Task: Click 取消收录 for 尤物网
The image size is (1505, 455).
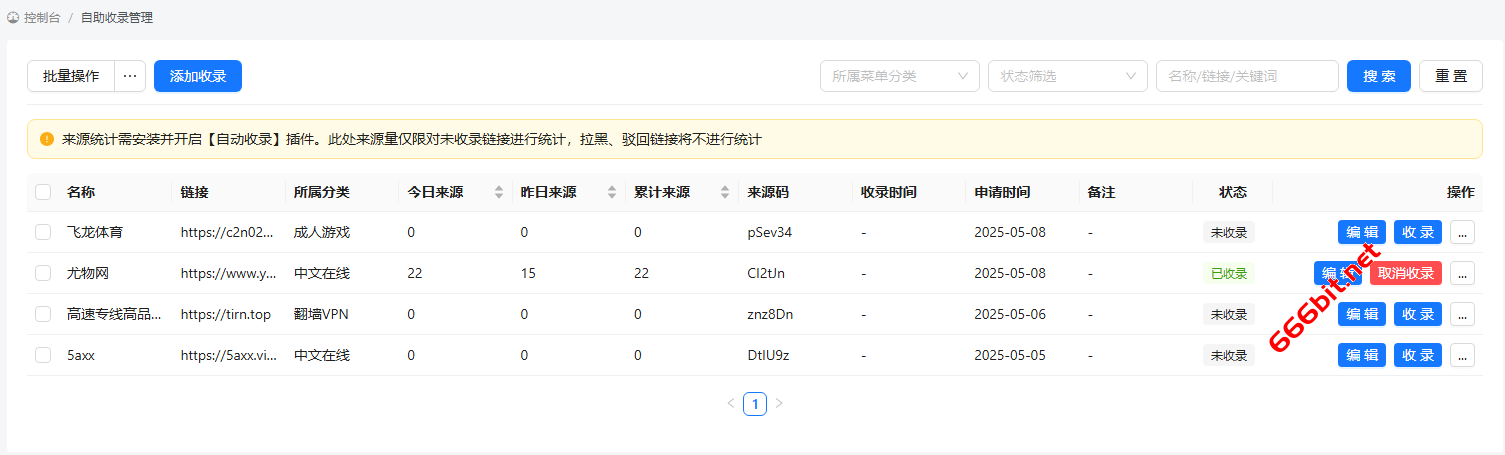Action: [x=1406, y=273]
